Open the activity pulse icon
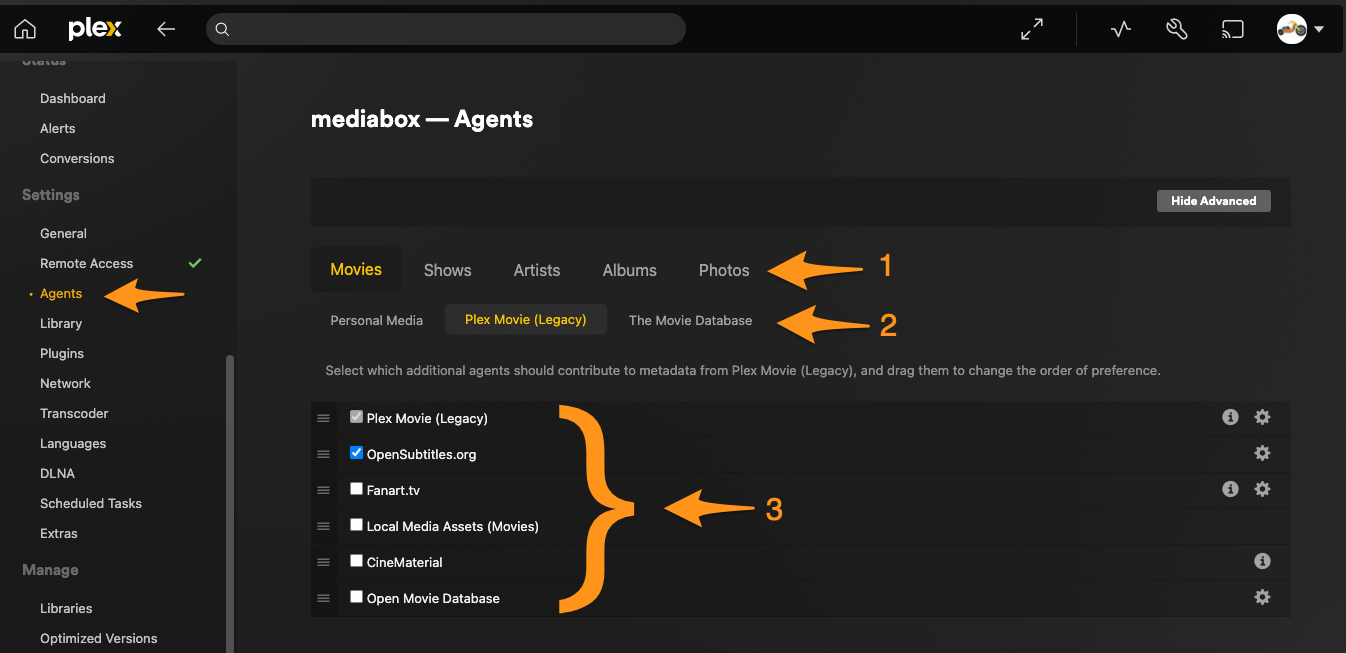The height and width of the screenshot is (653, 1346). tap(1120, 29)
